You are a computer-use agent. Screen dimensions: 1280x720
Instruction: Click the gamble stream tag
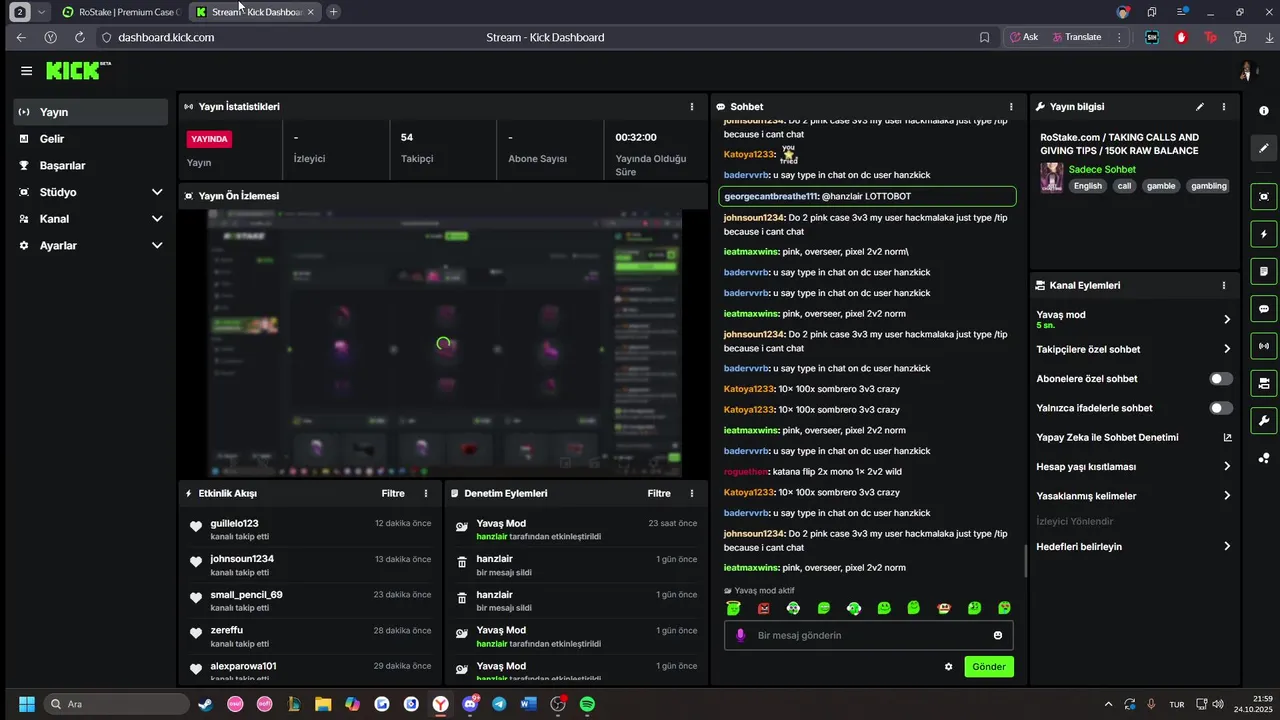coord(1161,186)
